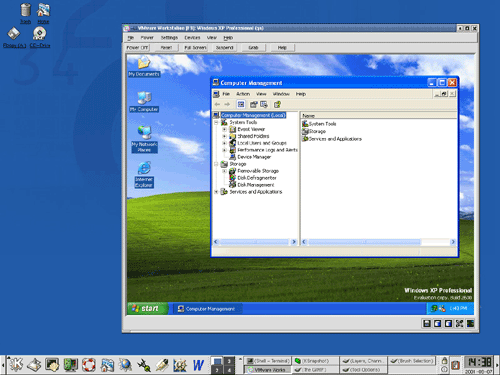The image size is (500, 375).
Task: Open the Devices menu in VMware Workstation
Action: 192,38
